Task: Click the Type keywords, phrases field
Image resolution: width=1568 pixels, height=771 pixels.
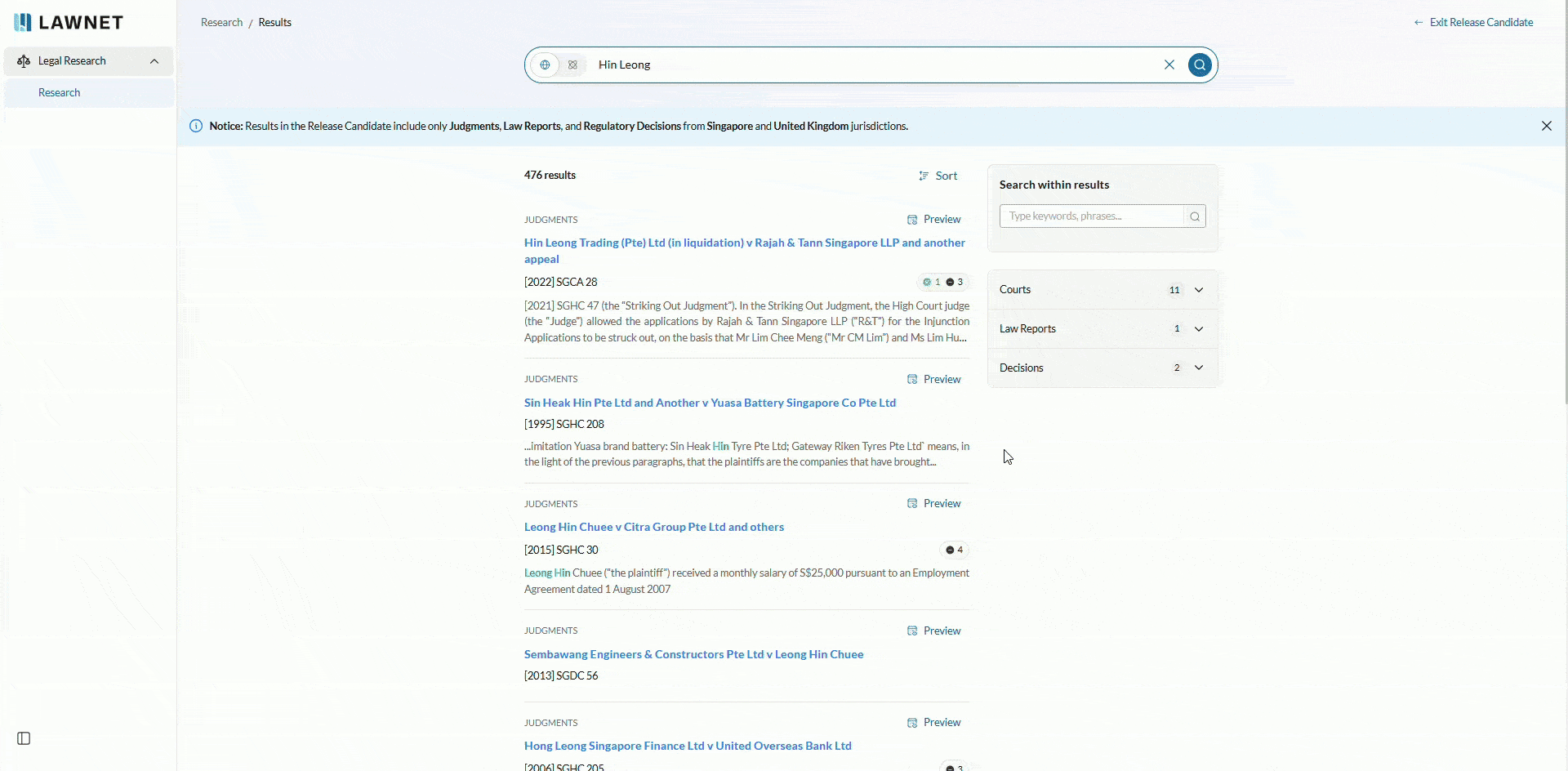Action: tap(1092, 216)
